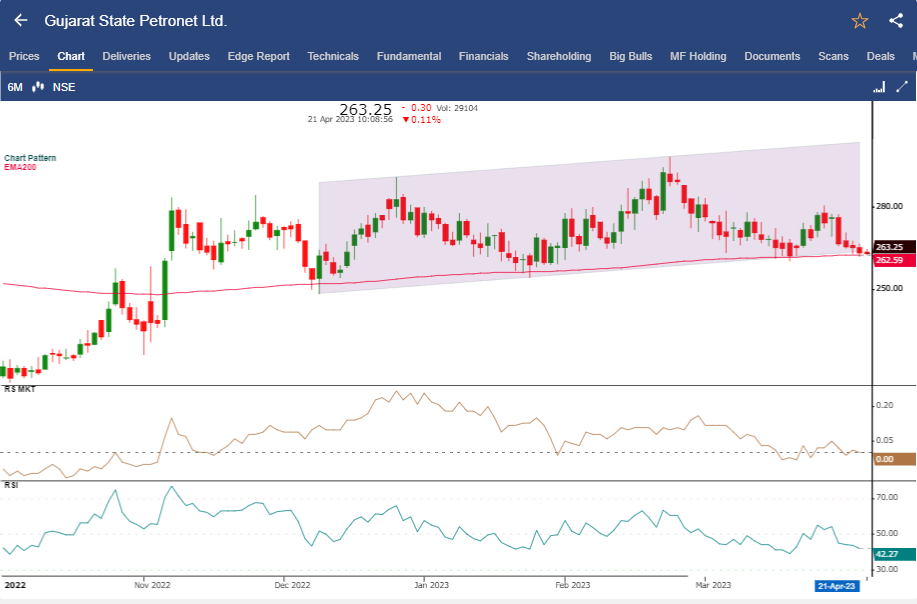Select the volume bars chart icon
The width and height of the screenshot is (917, 604).
coord(879,87)
